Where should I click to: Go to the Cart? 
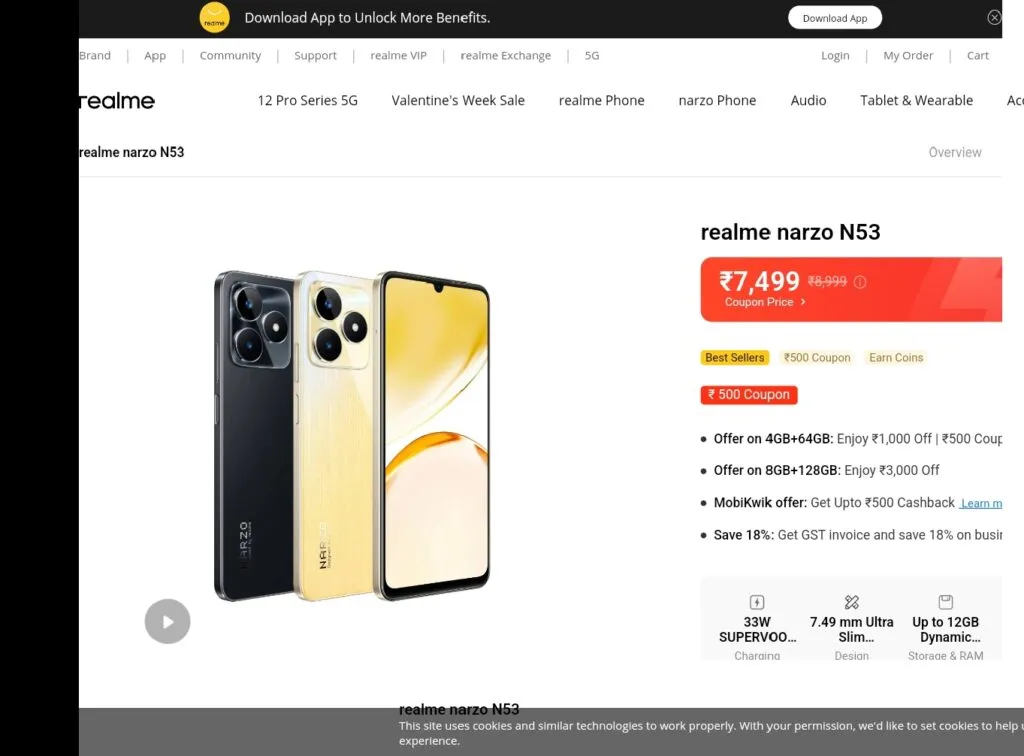coord(978,55)
